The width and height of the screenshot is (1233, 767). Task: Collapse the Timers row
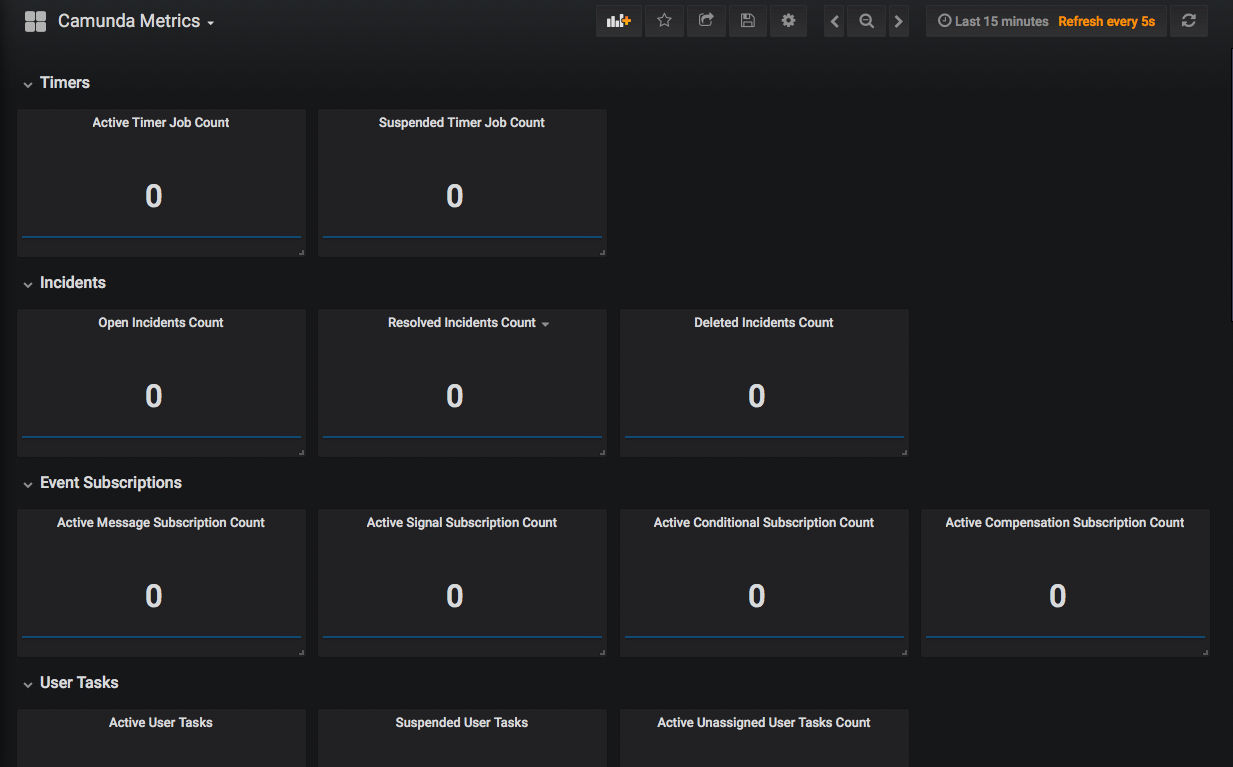28,84
